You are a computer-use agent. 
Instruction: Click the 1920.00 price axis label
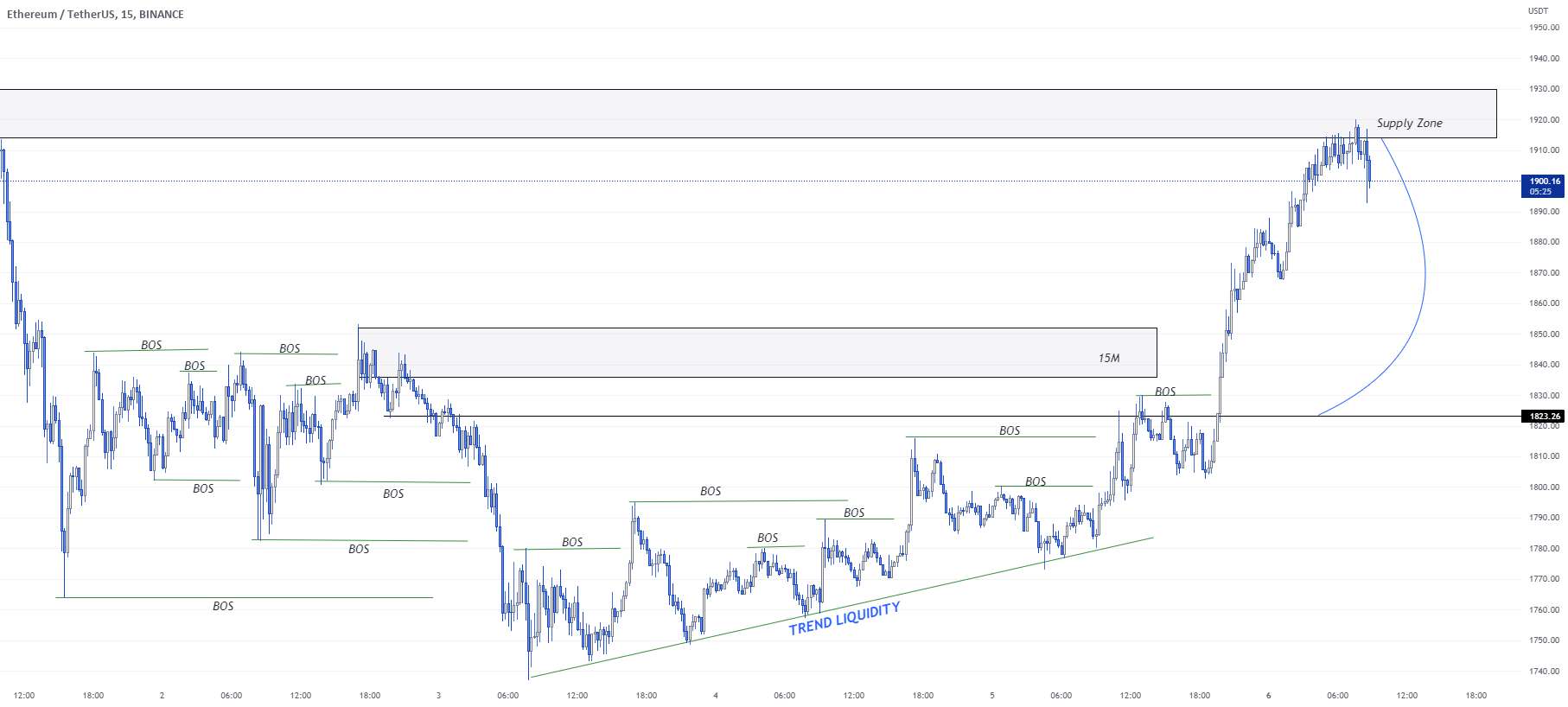[x=1544, y=120]
